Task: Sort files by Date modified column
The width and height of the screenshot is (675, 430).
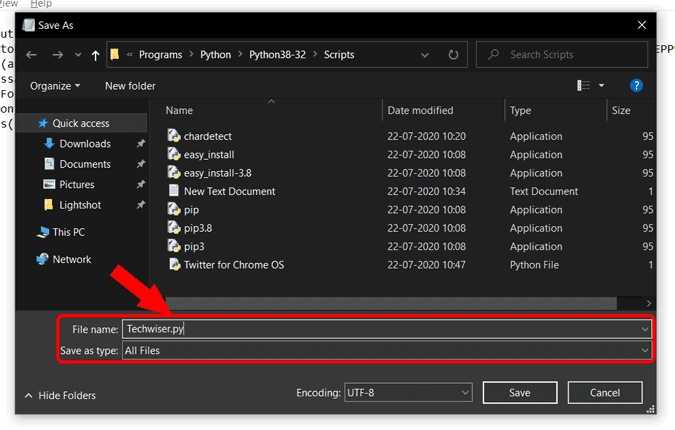Action: click(x=420, y=110)
